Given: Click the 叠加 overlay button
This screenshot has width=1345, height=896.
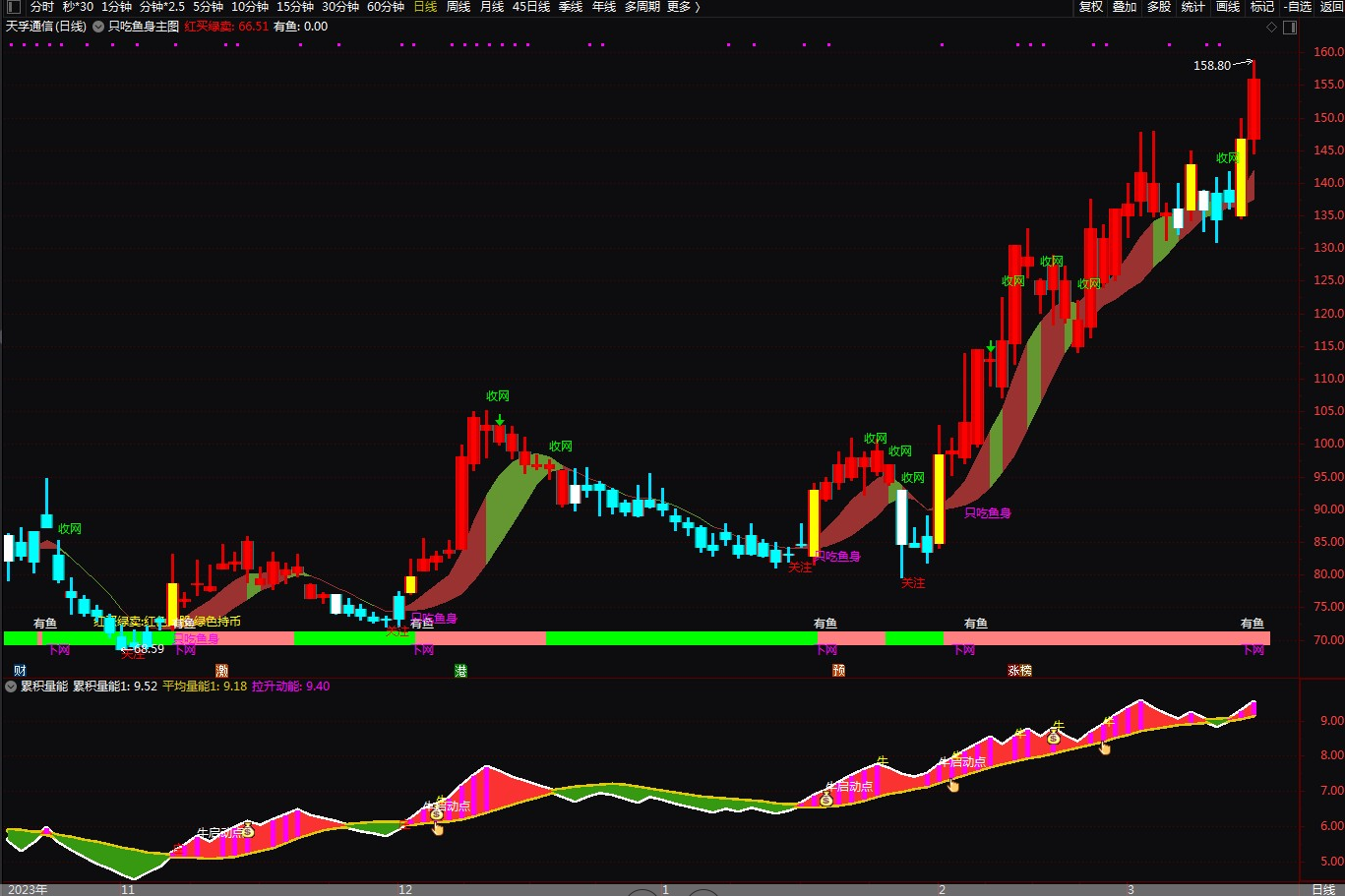Looking at the screenshot, I should click(x=1125, y=7).
